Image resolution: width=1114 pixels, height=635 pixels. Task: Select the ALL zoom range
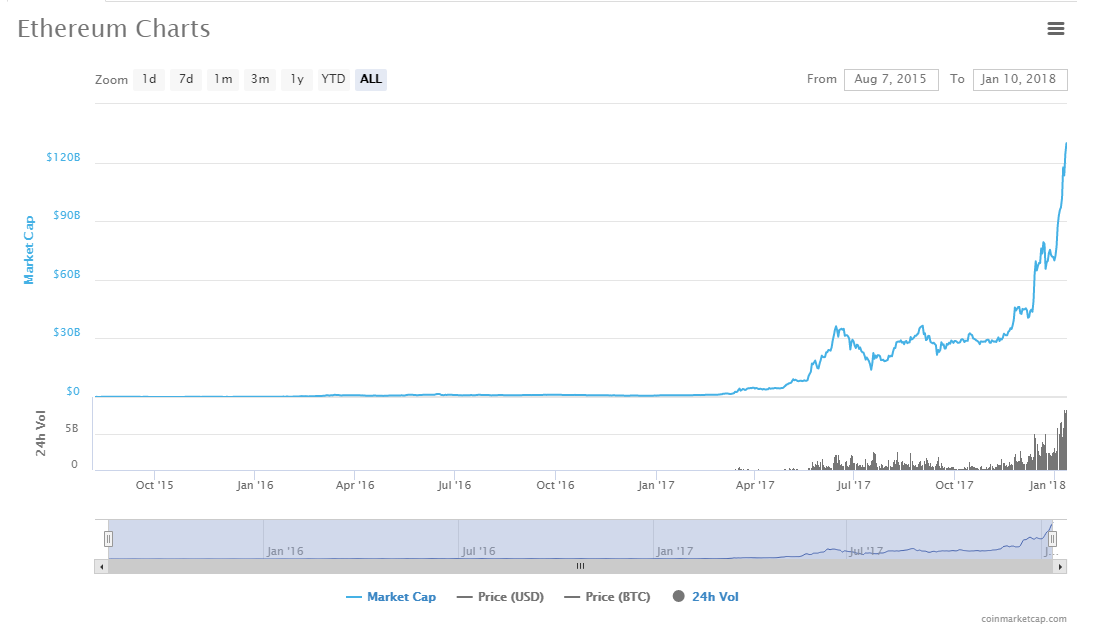371,80
